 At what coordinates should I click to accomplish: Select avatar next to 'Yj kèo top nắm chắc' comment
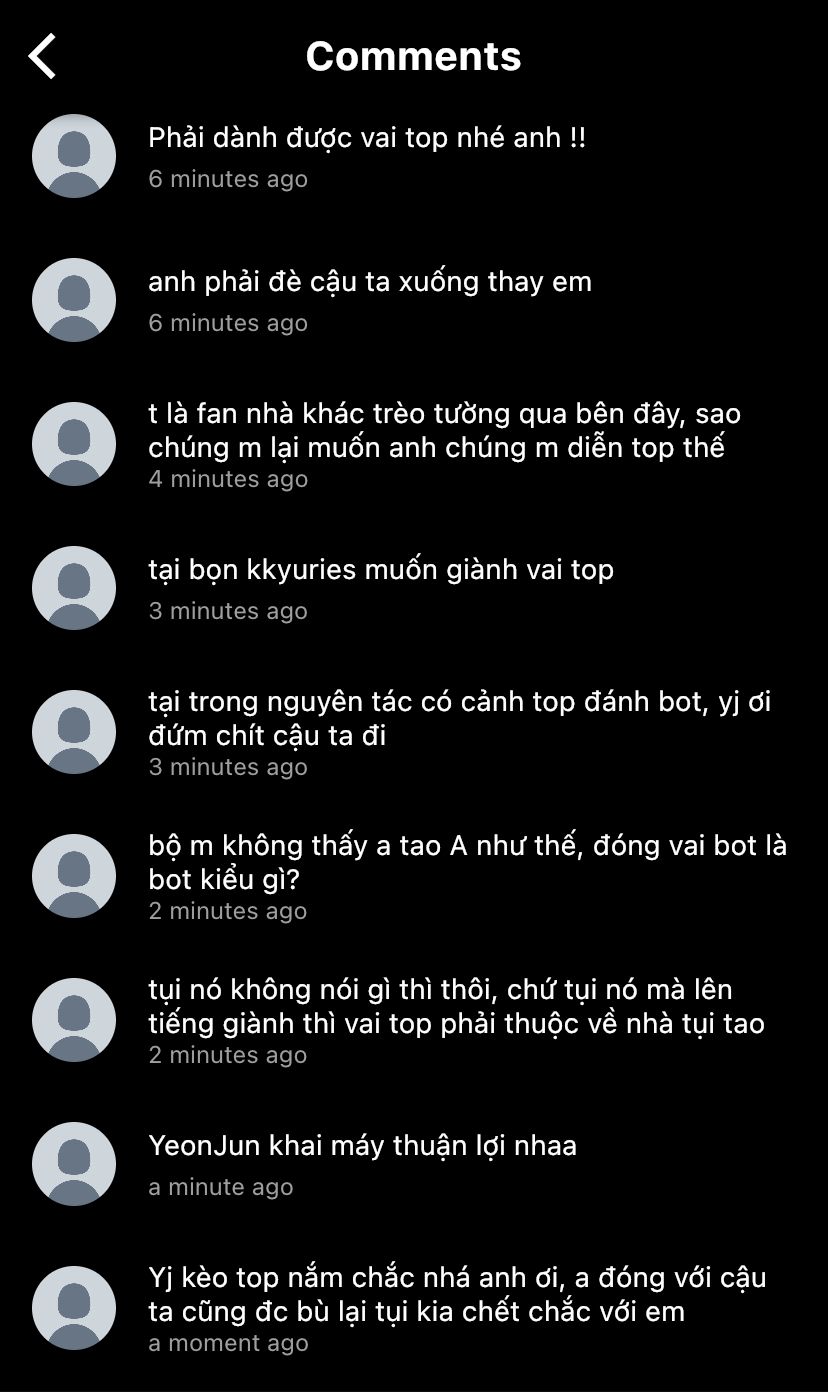point(74,1308)
